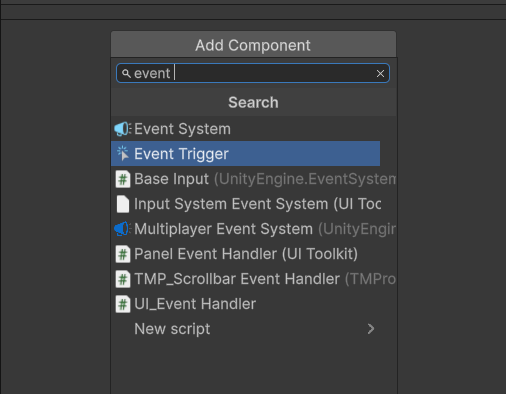The height and width of the screenshot is (394, 506).
Task: Select the highlighted Event Trigger entry
Action: pyautogui.click(x=246, y=154)
